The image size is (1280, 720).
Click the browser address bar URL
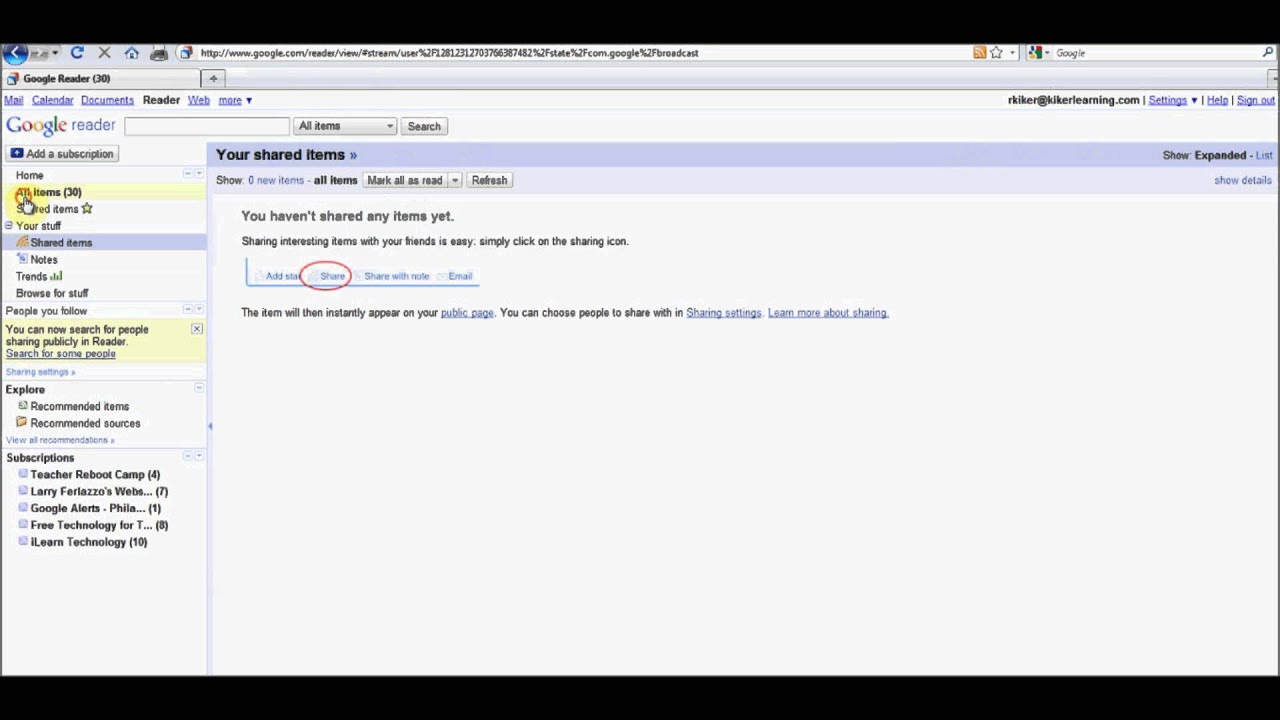(450, 53)
